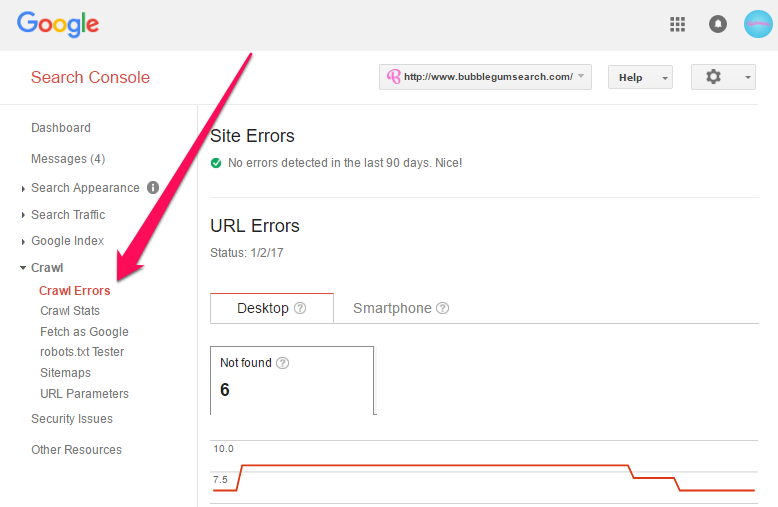Open the Google apps grid icon
Image resolution: width=778 pixels, height=507 pixels.
point(677,24)
